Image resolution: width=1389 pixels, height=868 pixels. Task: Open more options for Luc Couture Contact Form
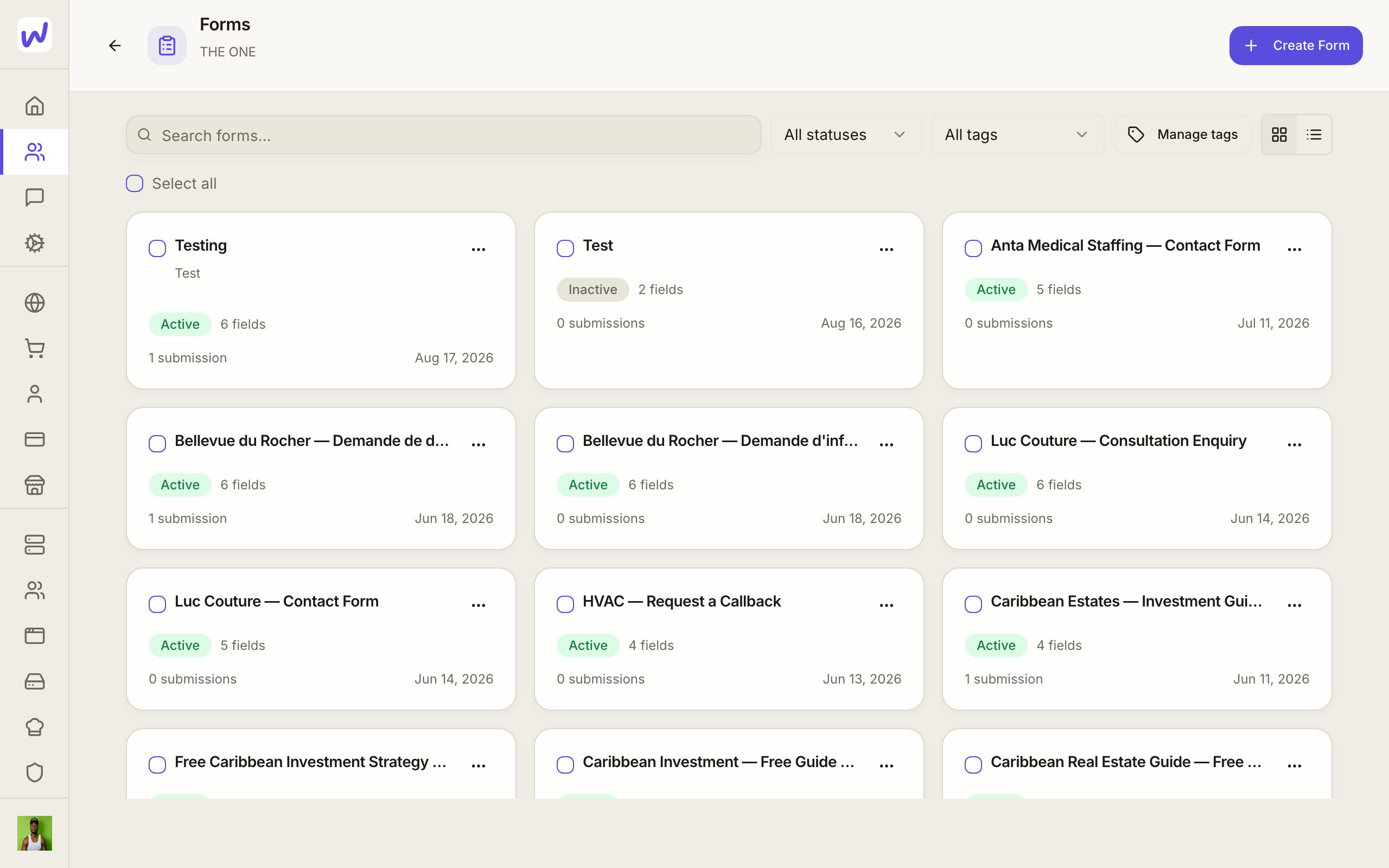pos(478,605)
